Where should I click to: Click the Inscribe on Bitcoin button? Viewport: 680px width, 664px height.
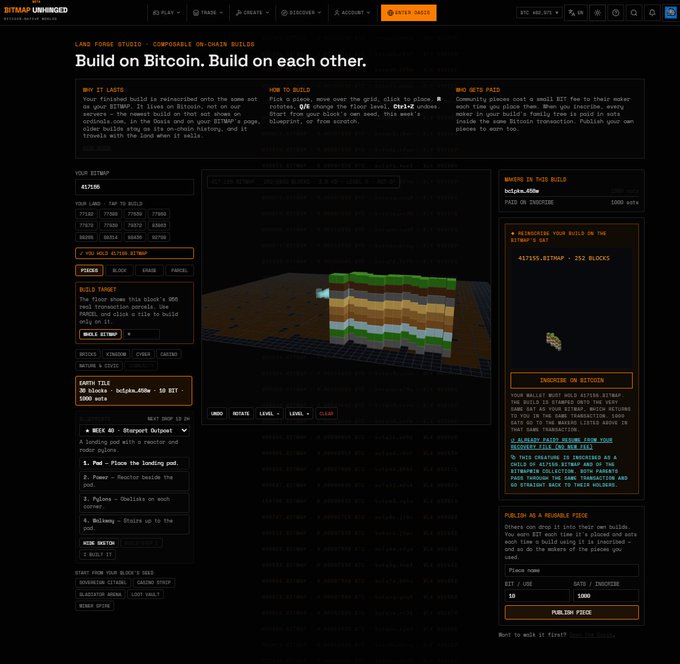(571, 380)
